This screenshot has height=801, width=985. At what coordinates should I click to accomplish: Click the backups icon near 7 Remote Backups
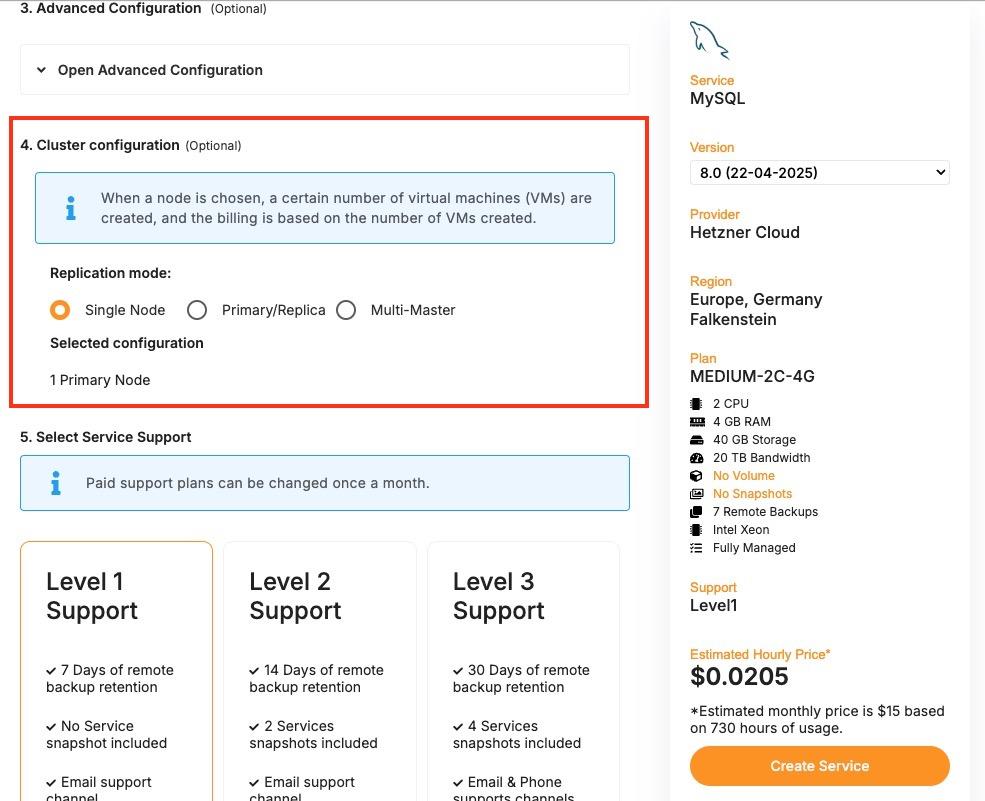(x=697, y=511)
